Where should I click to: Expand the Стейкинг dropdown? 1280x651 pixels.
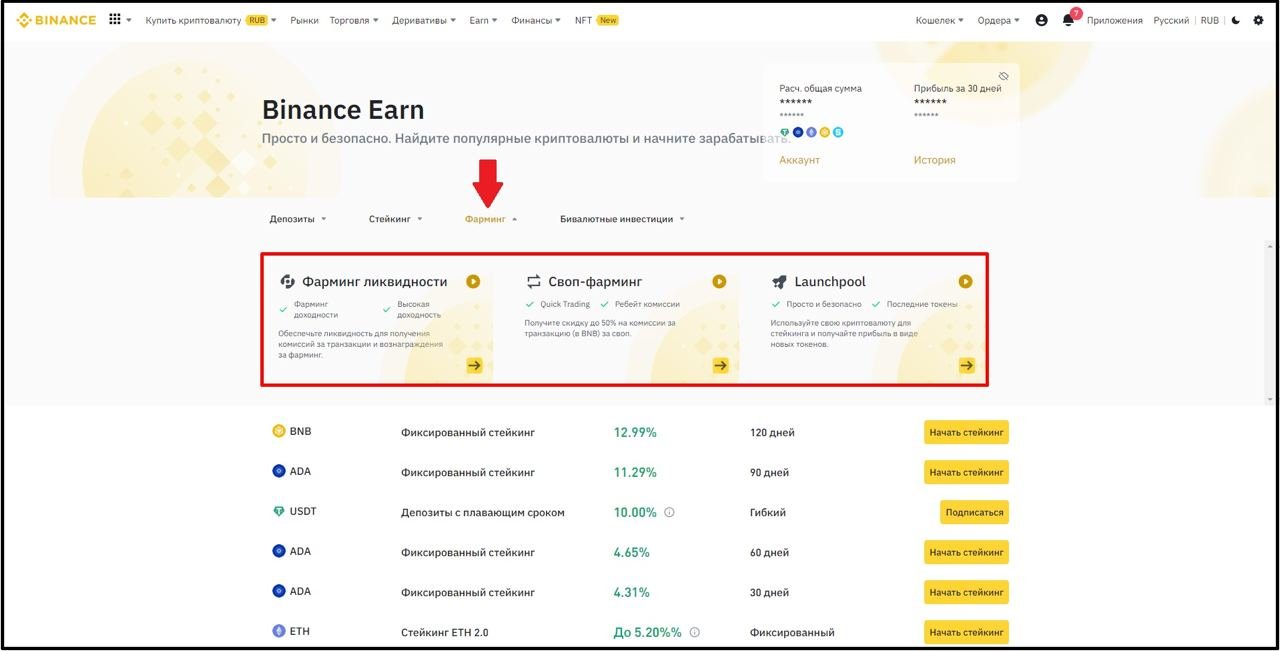(x=395, y=219)
